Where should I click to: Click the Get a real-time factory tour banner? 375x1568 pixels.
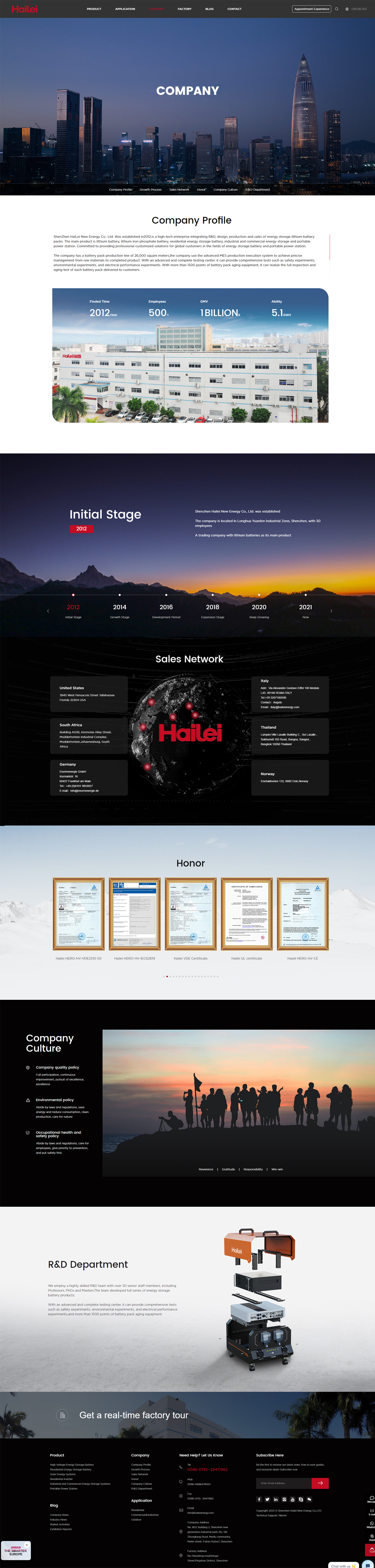tap(133, 1415)
